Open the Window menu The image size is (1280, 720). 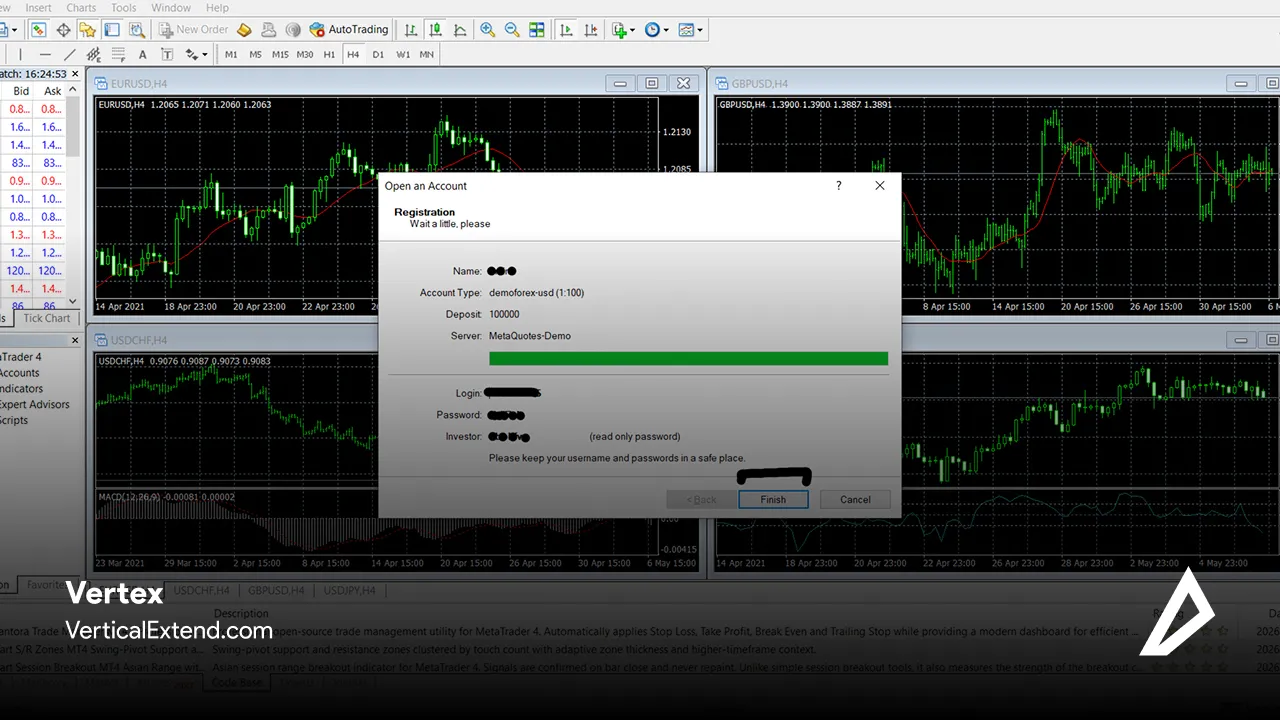click(171, 8)
